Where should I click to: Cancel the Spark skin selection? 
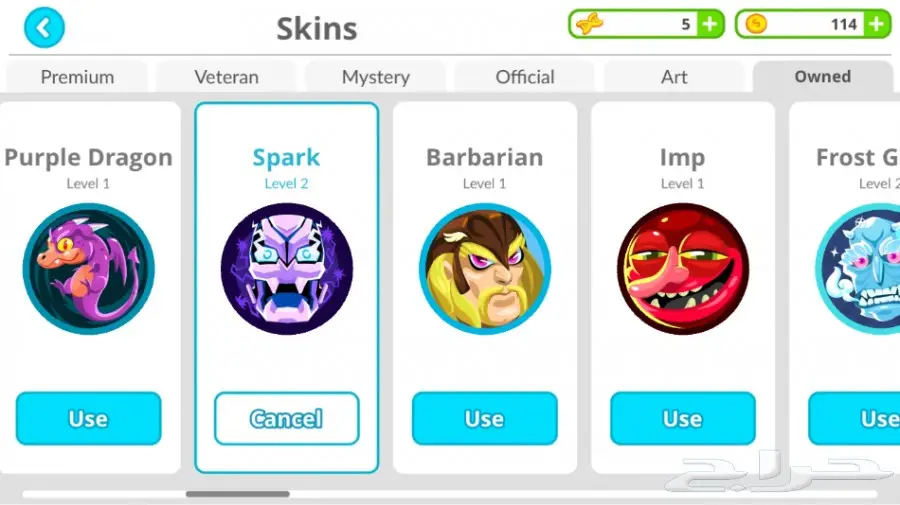286,418
